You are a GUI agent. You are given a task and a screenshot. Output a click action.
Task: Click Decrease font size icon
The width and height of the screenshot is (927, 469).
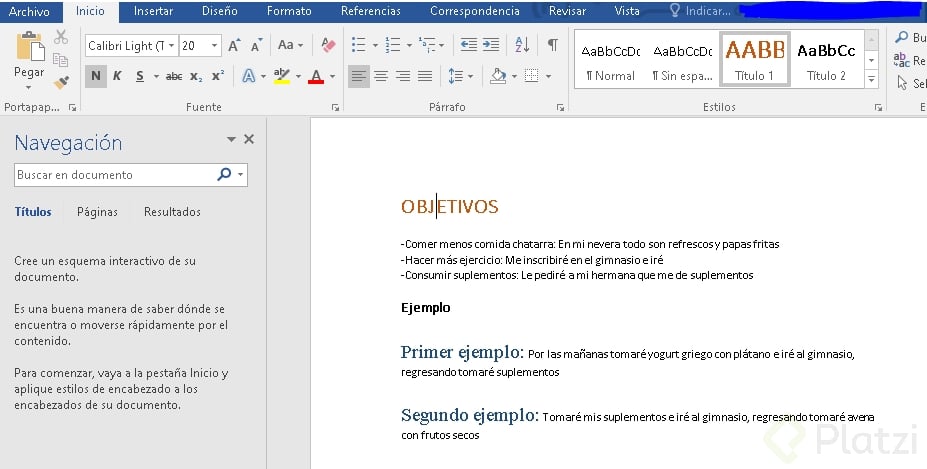coord(257,45)
